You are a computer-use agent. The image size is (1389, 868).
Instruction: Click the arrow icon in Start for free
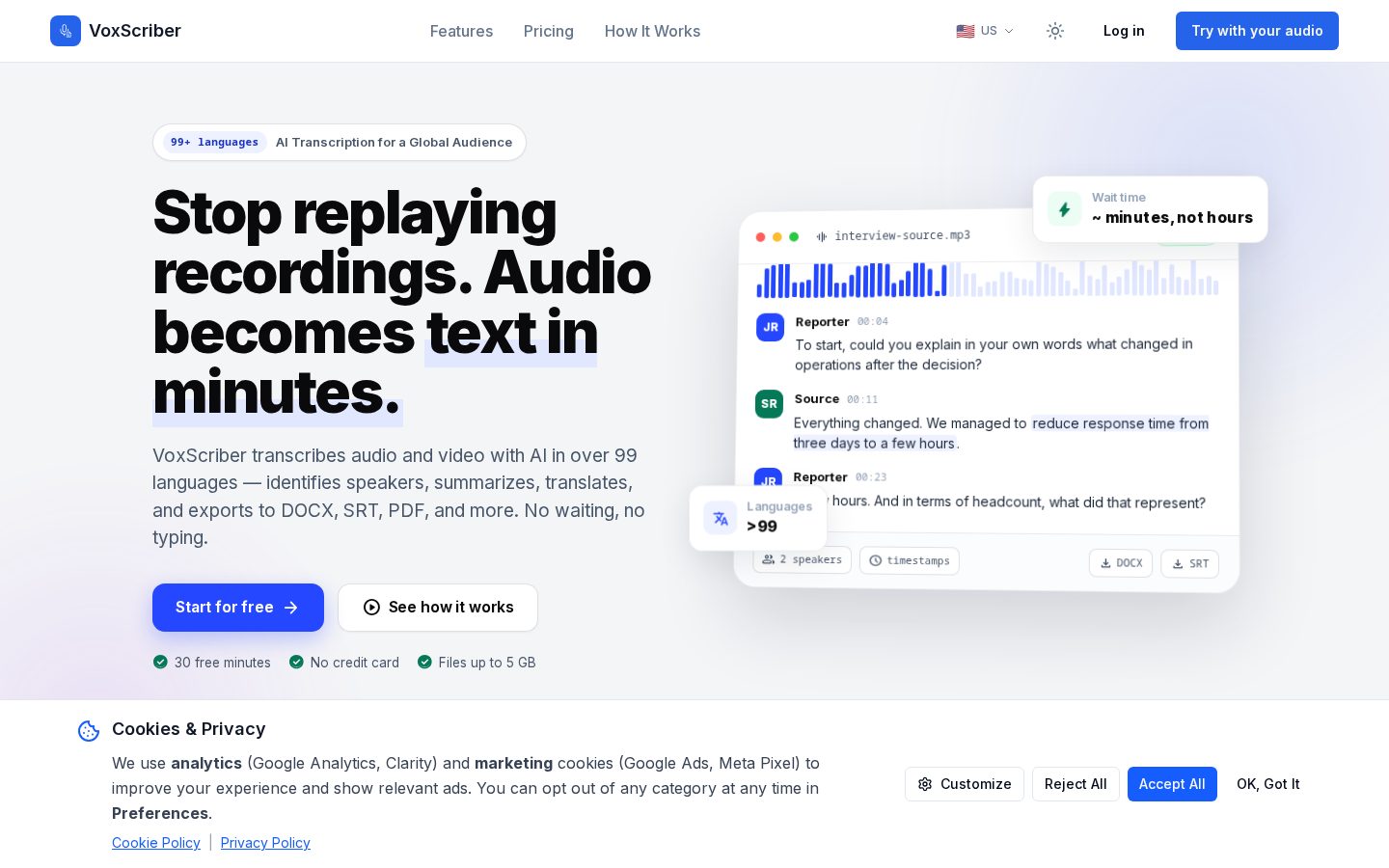[291, 608]
